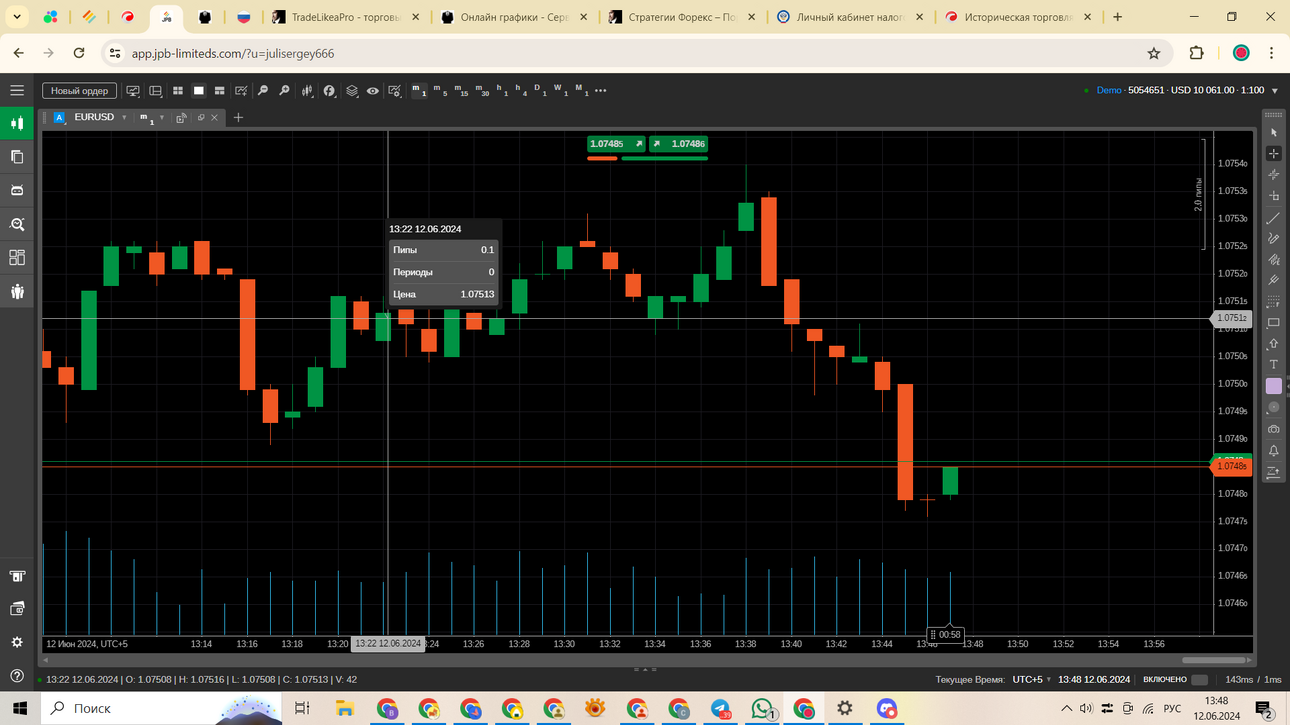
Task: Select the m5 timeframe
Action: pos(440,90)
